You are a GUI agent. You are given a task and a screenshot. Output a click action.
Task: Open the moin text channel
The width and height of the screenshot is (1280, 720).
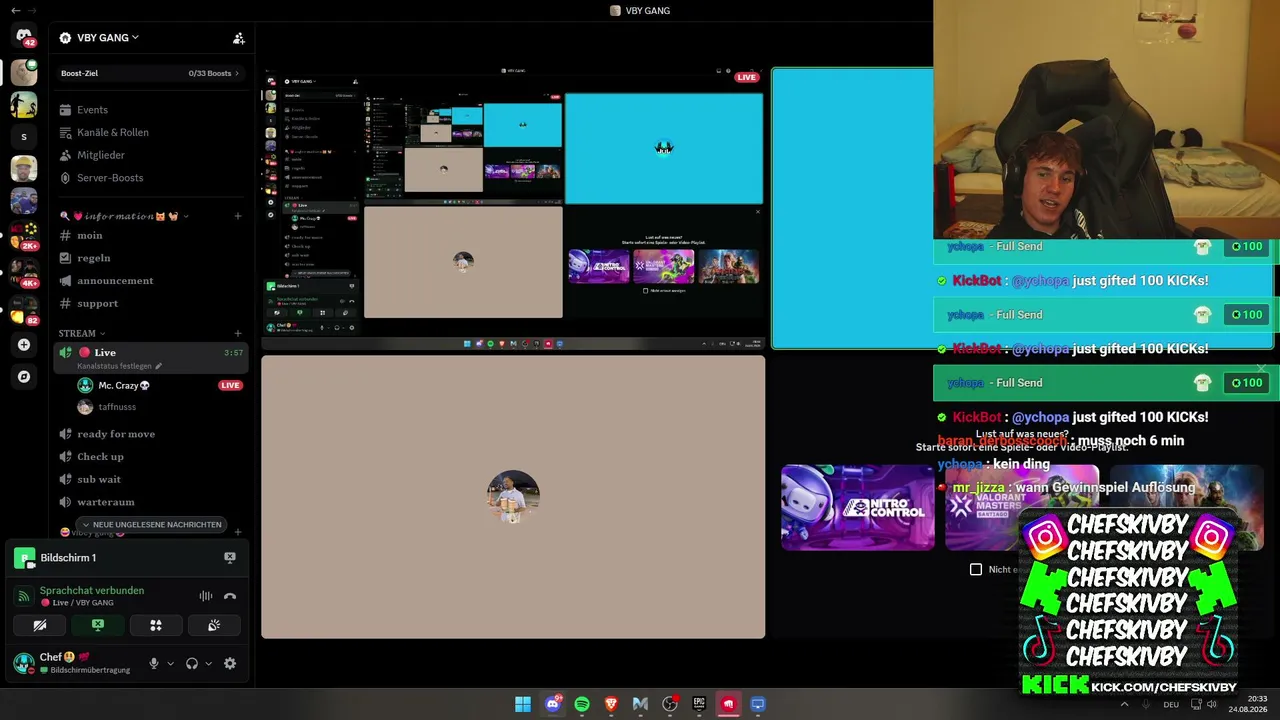[150, 235]
